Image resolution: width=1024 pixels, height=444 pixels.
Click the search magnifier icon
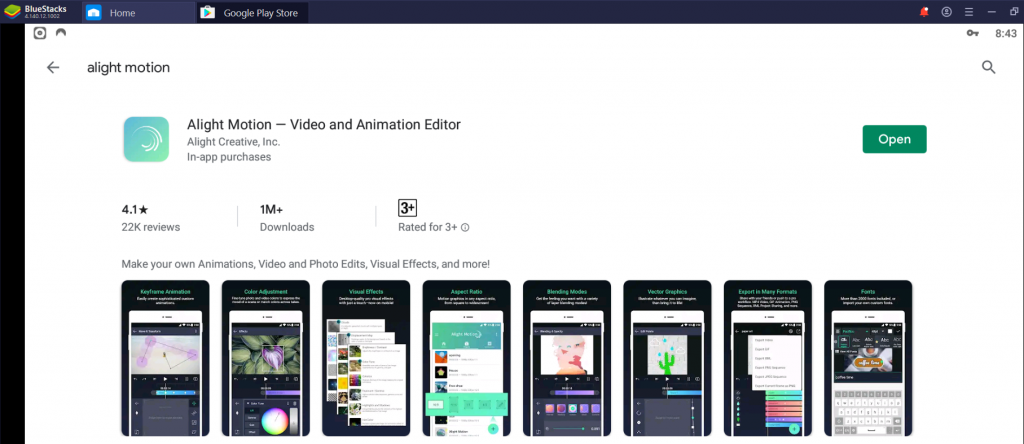pos(989,67)
